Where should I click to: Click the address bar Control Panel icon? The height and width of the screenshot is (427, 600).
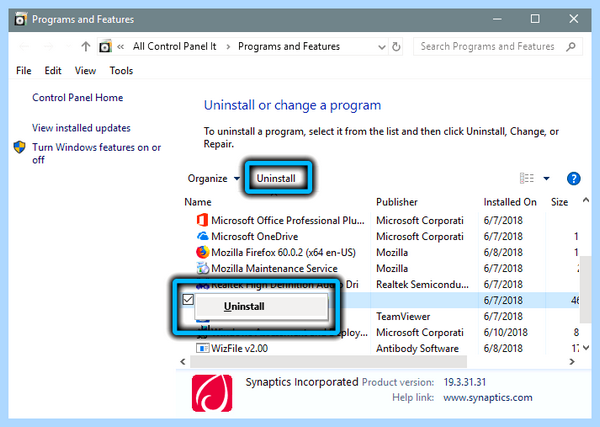coord(105,47)
